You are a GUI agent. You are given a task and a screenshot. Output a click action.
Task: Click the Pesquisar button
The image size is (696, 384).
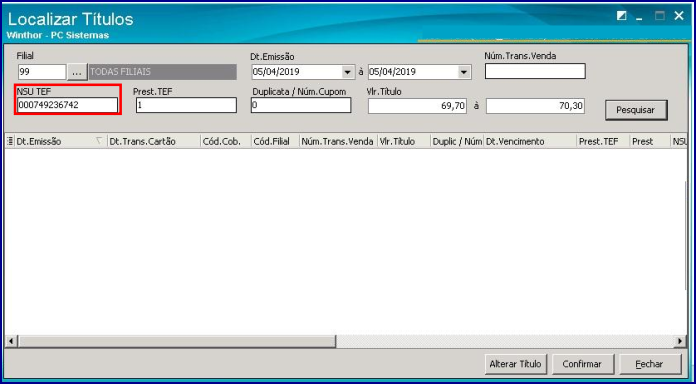click(x=636, y=110)
